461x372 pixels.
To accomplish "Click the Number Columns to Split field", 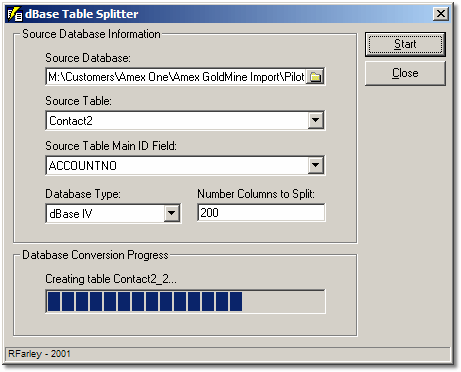I will click(261, 213).
